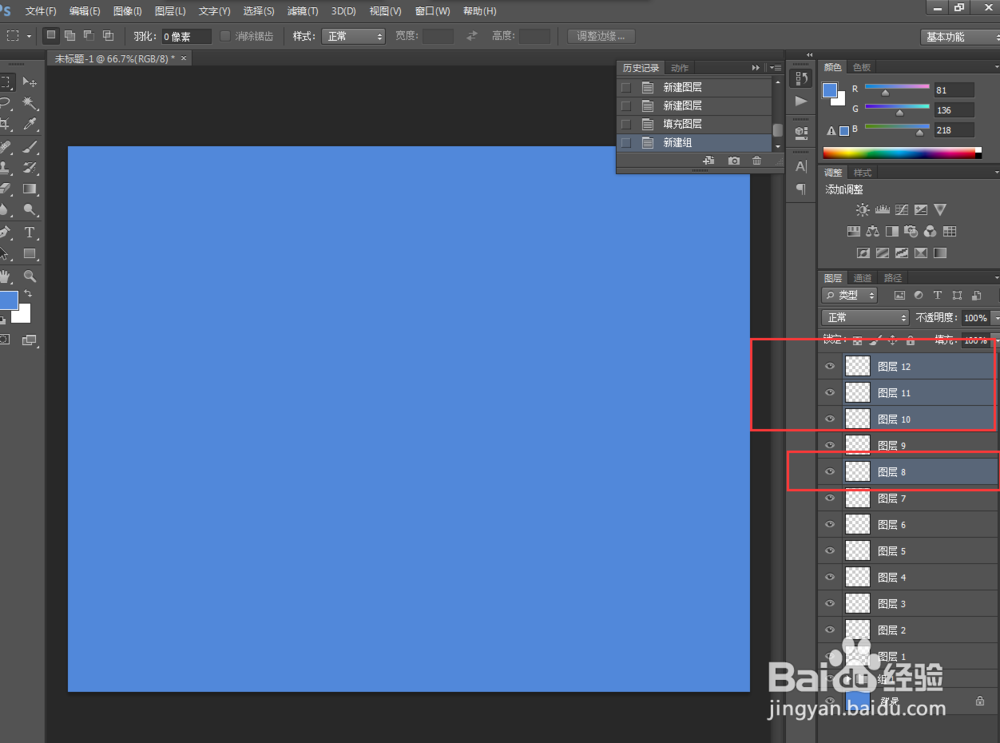The image size is (1000, 743).
Task: Add Curves adjustment icon
Action: 901,210
